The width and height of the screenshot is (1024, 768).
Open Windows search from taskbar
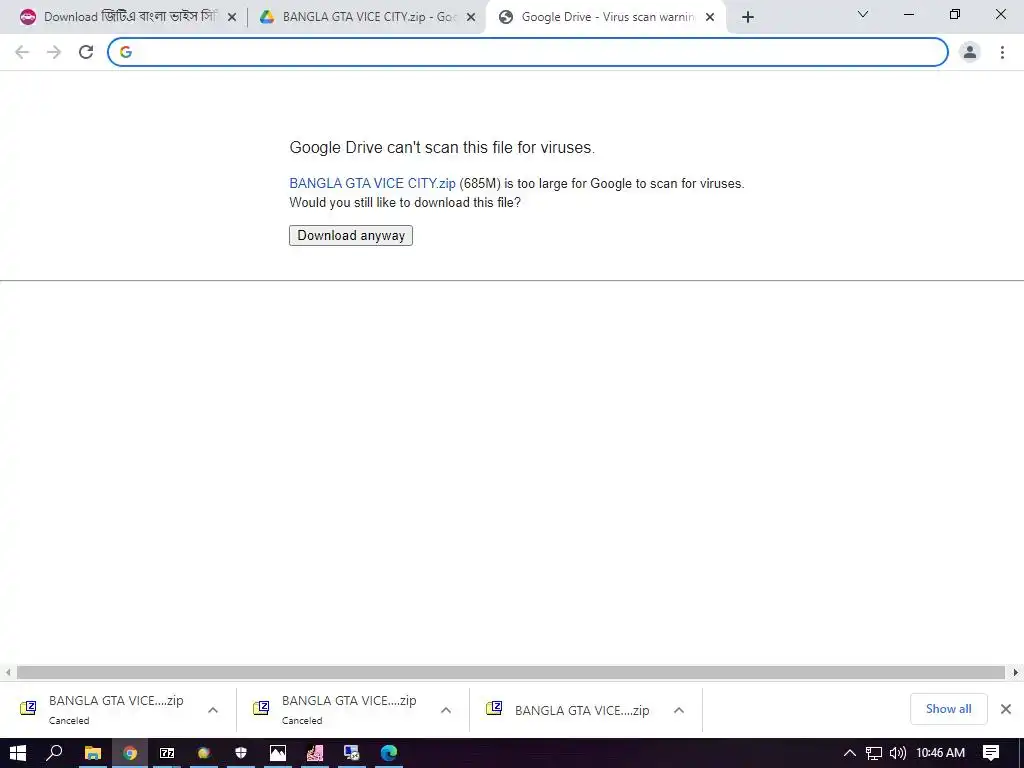pos(54,753)
